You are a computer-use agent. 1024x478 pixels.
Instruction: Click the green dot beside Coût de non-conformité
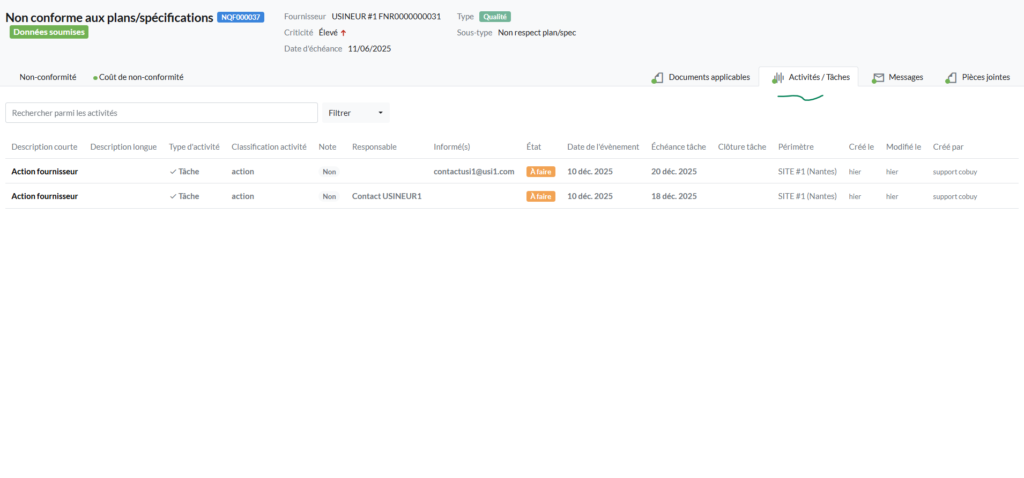95,78
